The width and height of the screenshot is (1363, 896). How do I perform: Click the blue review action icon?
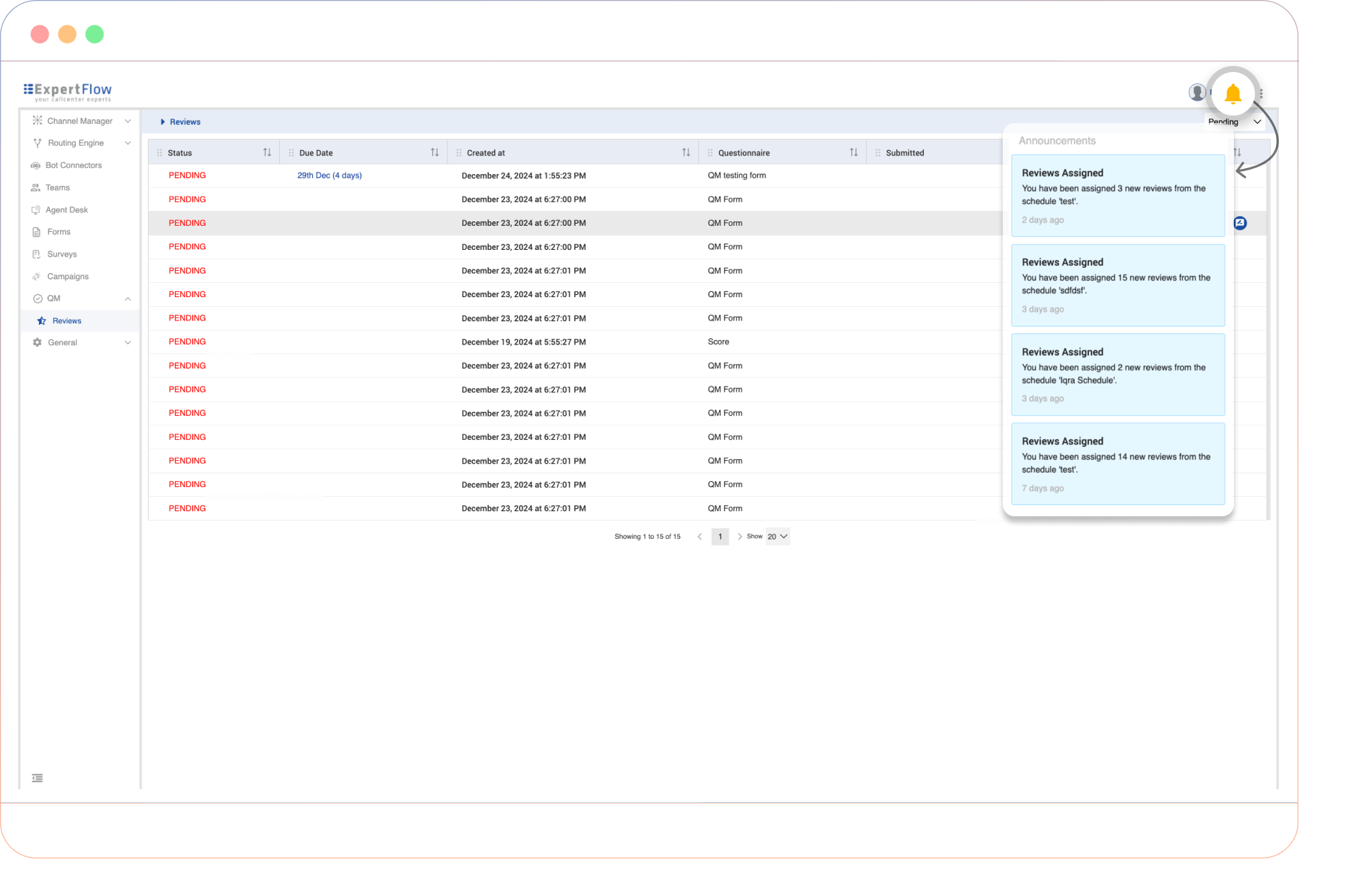point(1241,223)
